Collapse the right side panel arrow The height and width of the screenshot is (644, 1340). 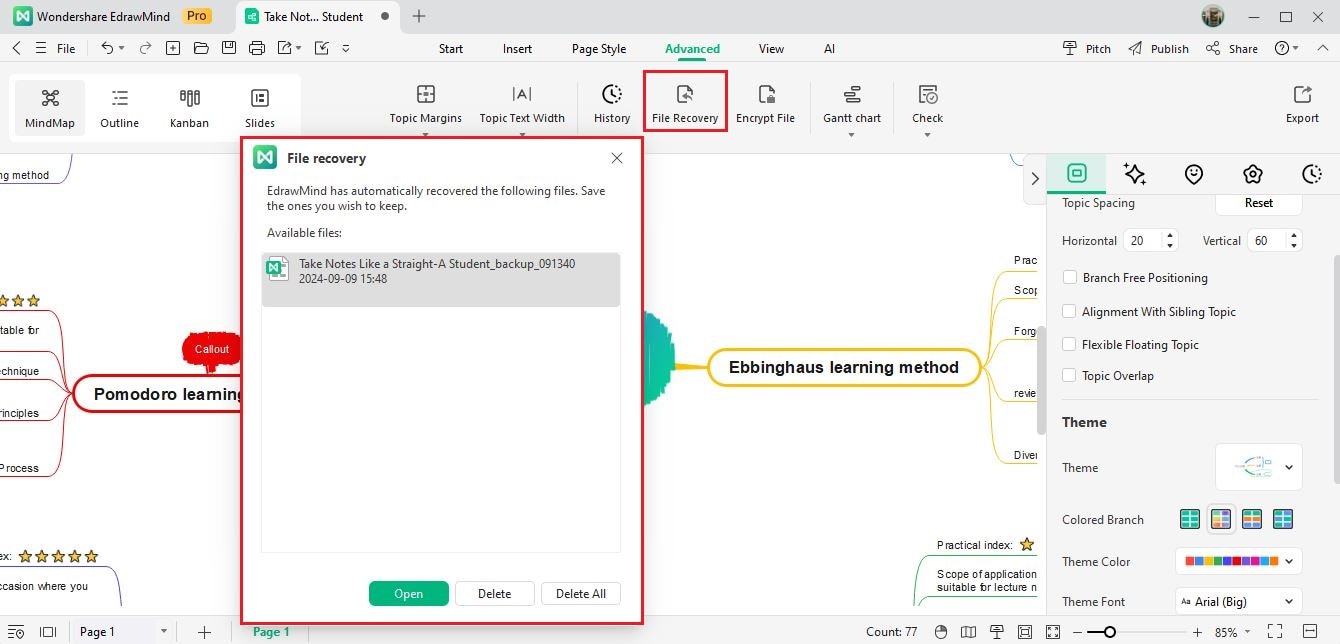1035,178
